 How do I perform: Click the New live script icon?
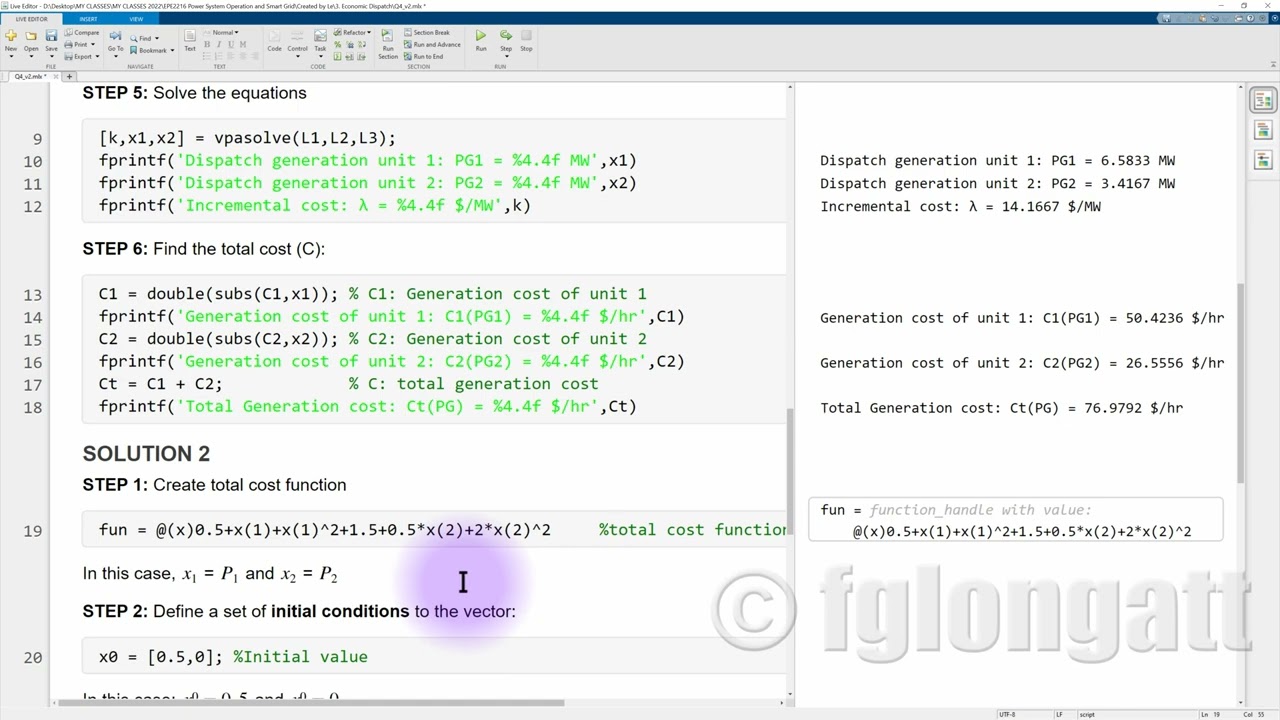click(x=11, y=36)
